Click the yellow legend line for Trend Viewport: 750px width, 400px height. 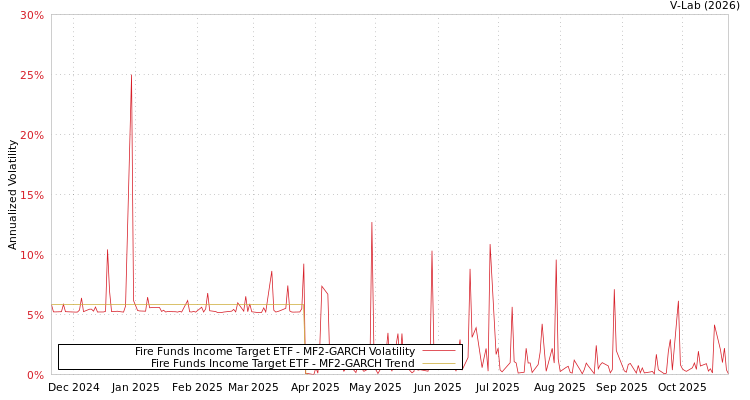pyautogui.click(x=439, y=364)
